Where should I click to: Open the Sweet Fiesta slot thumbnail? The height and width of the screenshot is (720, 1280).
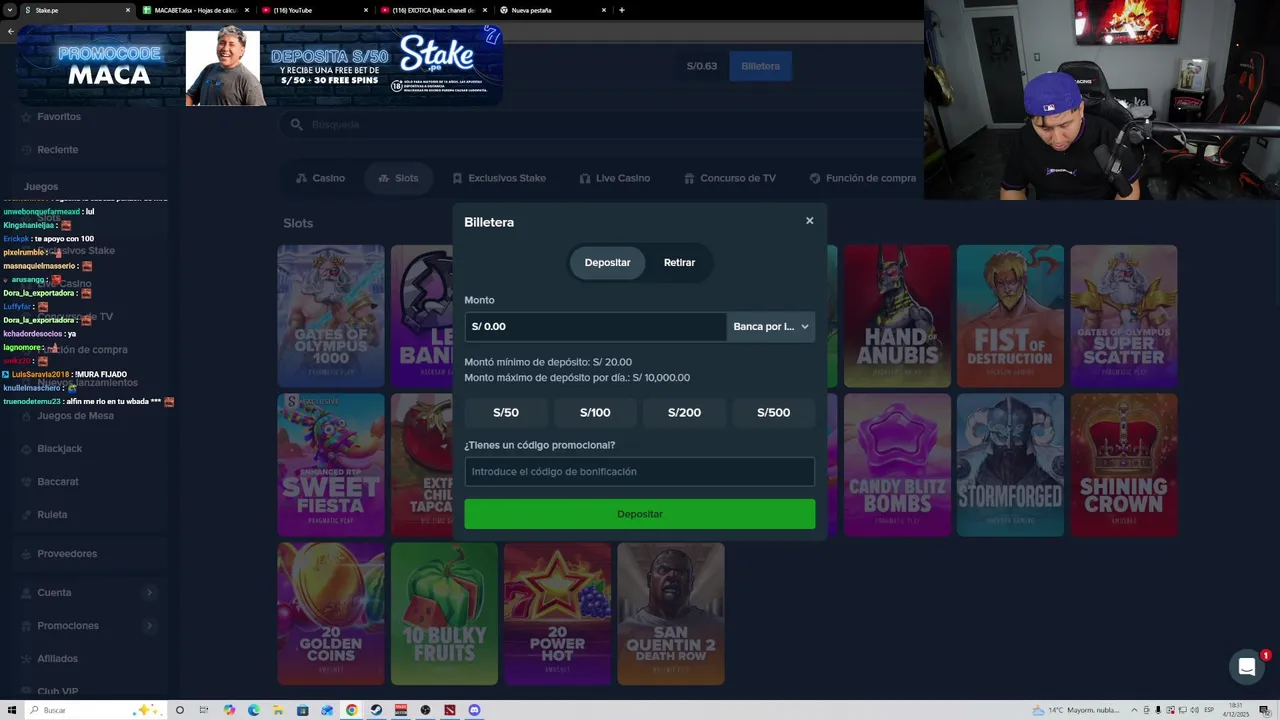[331, 465]
